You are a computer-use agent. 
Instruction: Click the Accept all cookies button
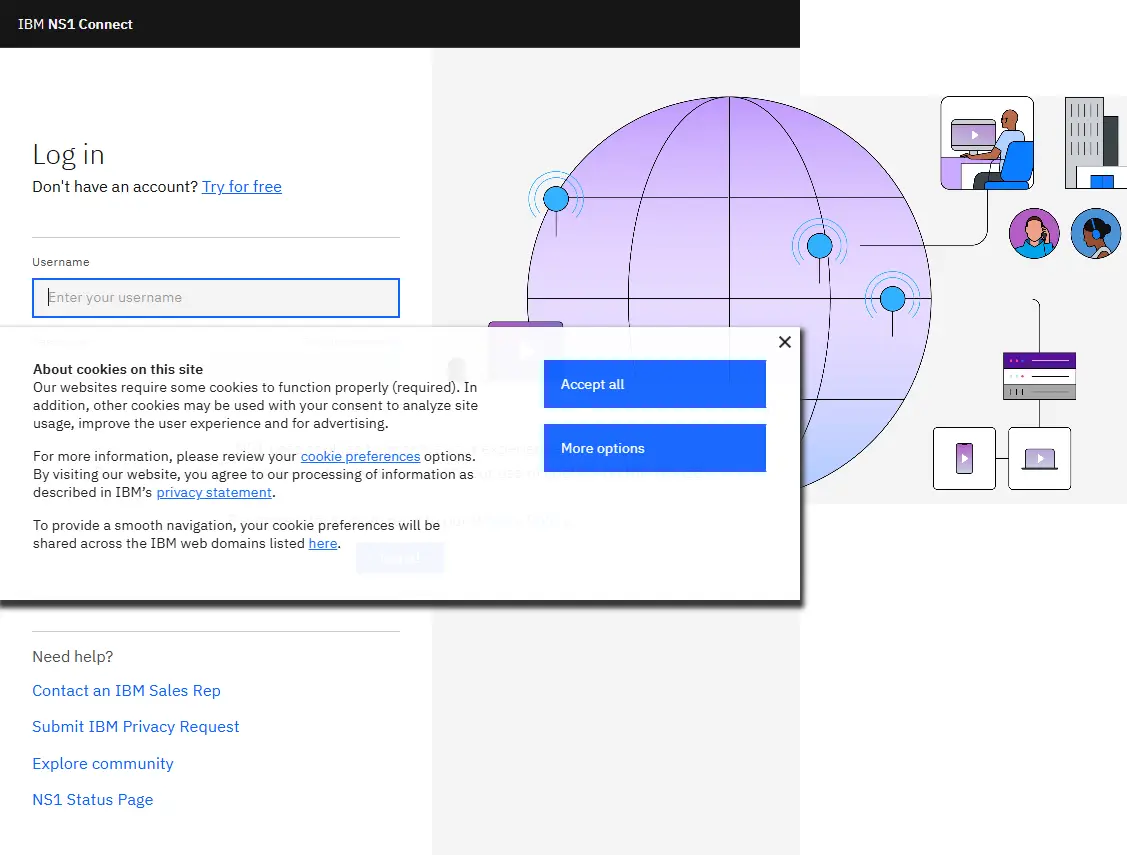(655, 384)
